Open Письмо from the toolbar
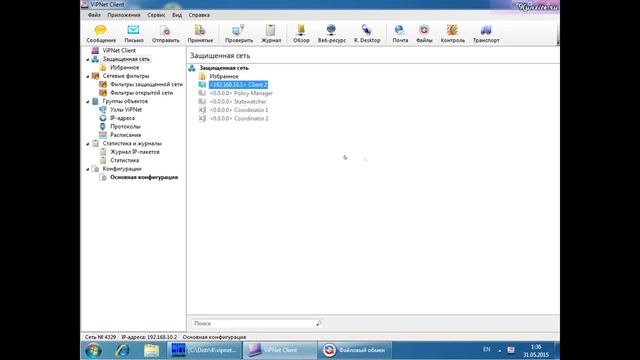This screenshot has width=640, height=360. pyautogui.click(x=133, y=33)
